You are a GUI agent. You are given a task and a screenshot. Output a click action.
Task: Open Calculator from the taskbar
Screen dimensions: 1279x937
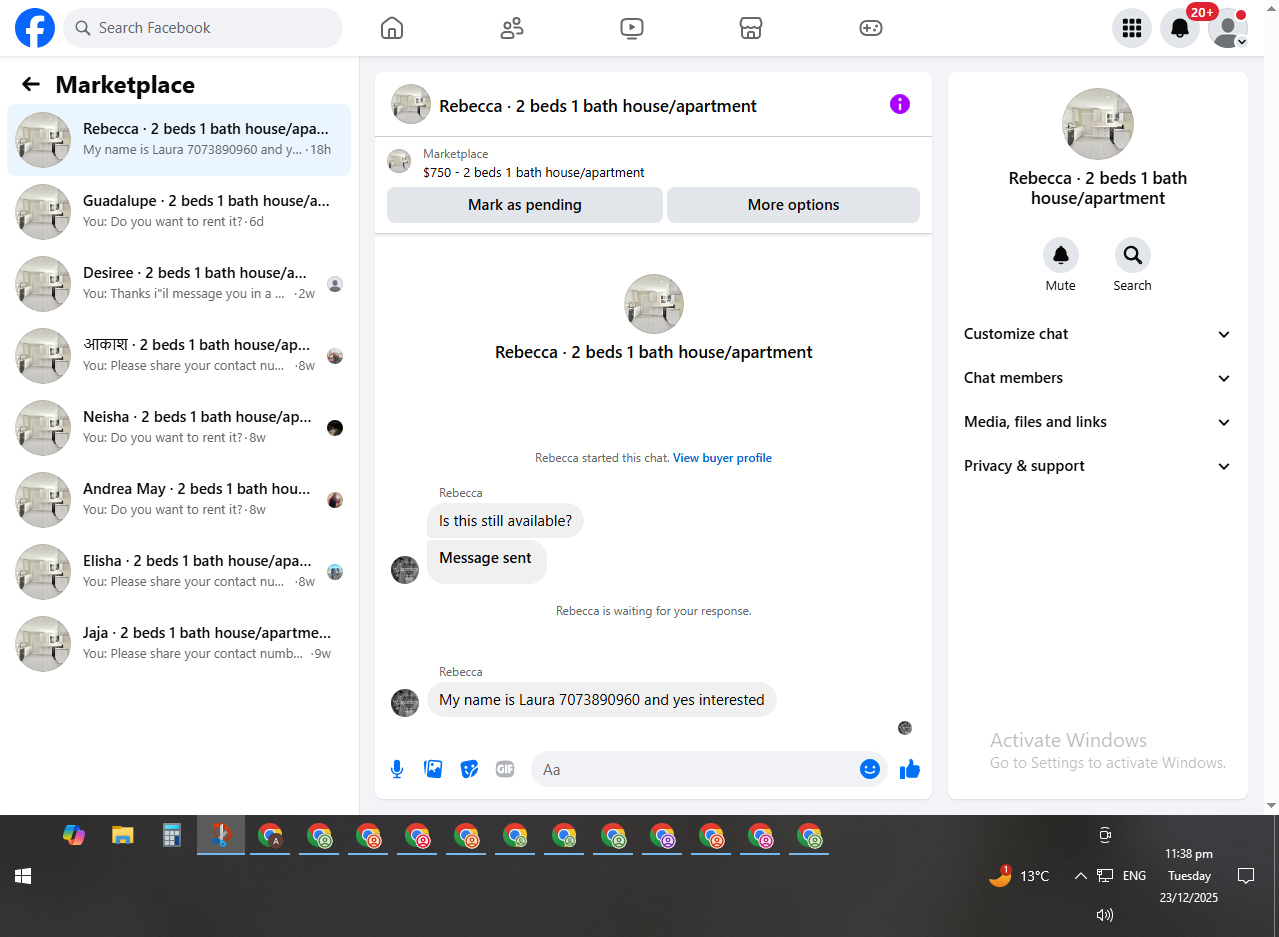(x=172, y=835)
